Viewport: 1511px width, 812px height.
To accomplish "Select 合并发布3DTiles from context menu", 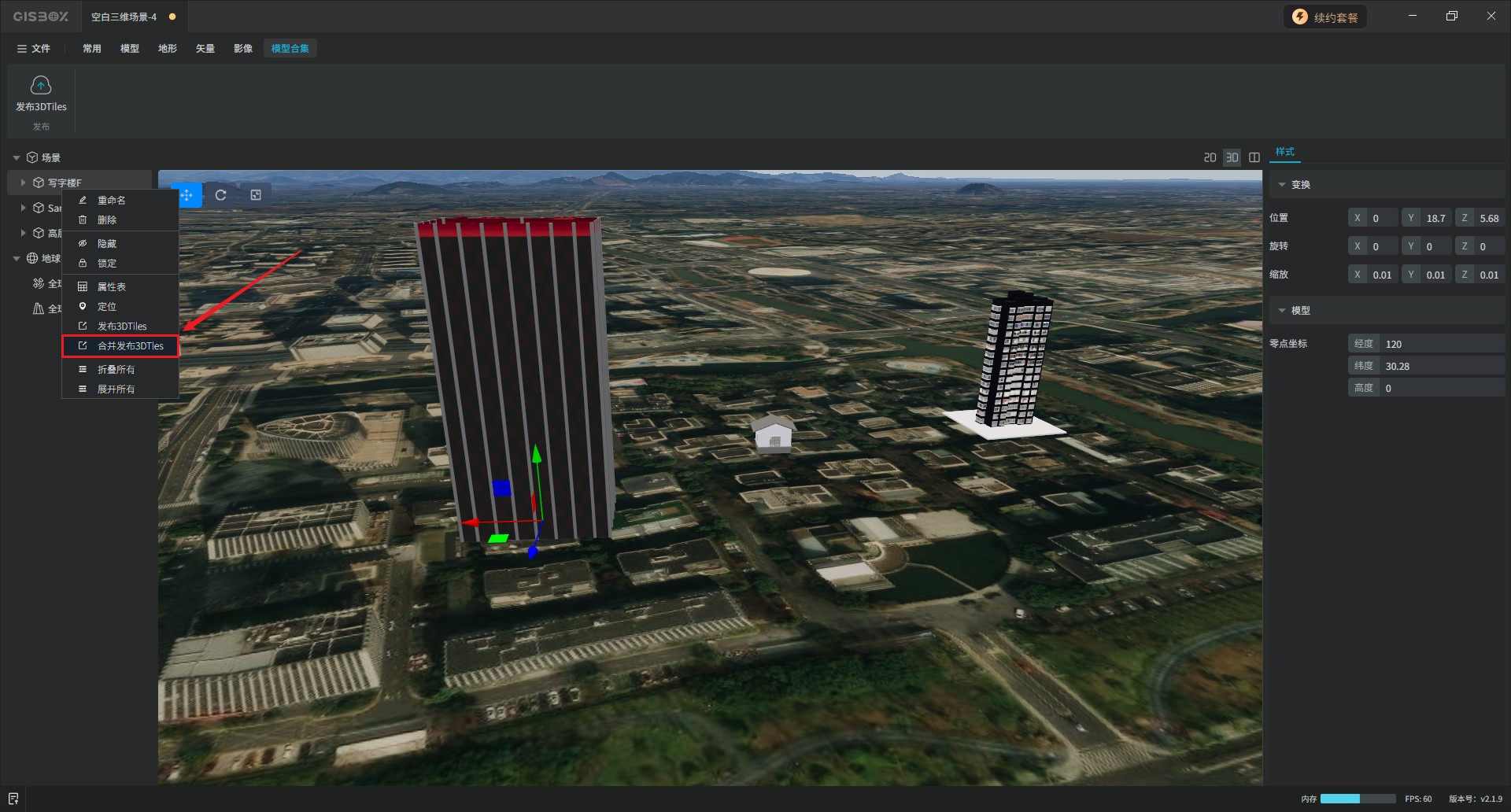I will click(130, 346).
